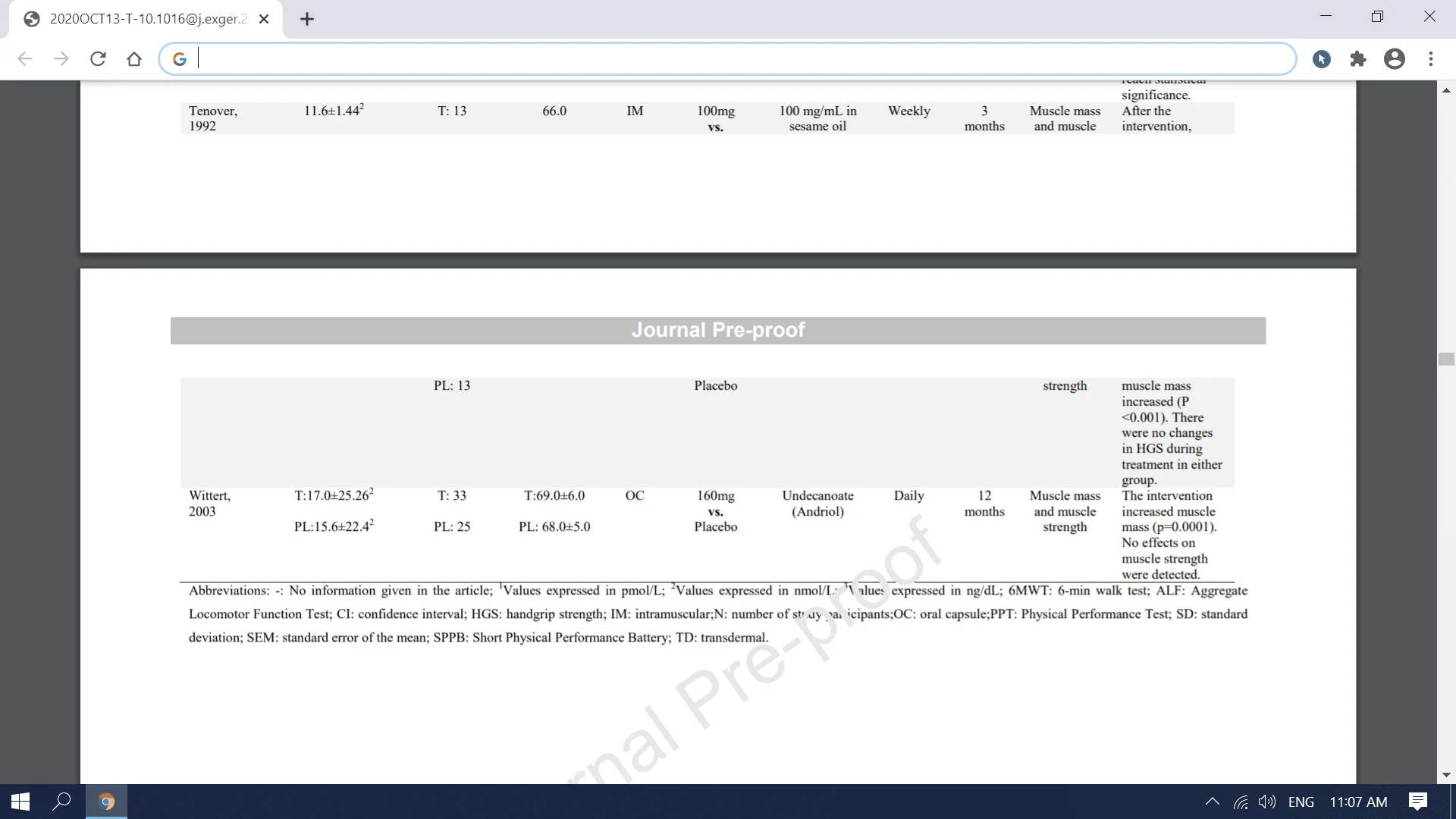Image resolution: width=1456 pixels, height=819 pixels.
Task: Click the Google icon in address bar
Action: [180, 59]
